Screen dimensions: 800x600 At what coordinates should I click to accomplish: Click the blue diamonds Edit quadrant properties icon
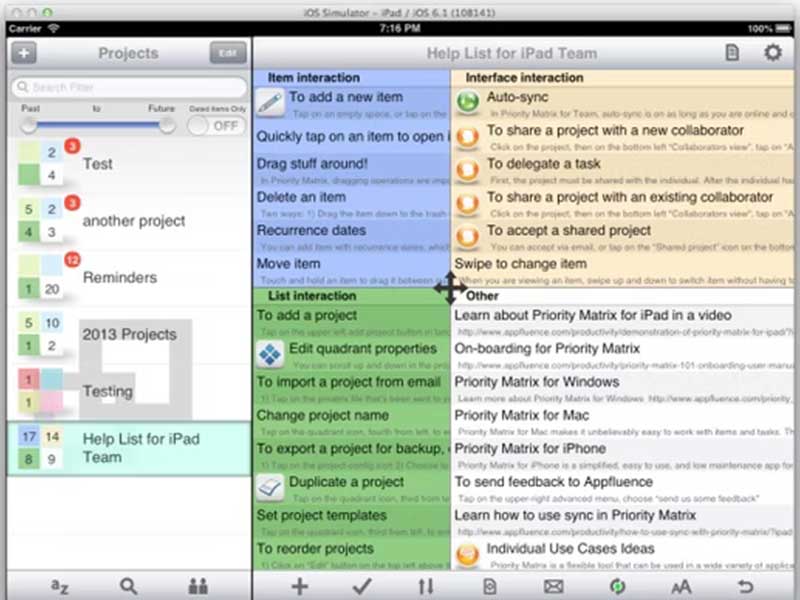(x=270, y=354)
